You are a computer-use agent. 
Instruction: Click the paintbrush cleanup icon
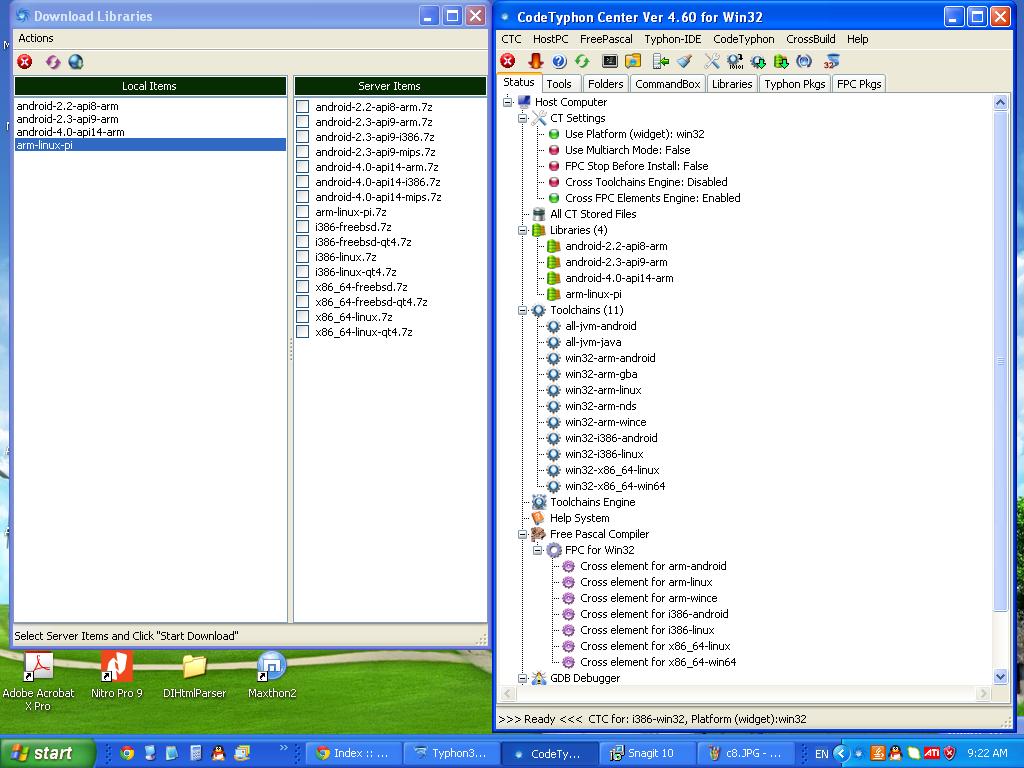pos(684,61)
